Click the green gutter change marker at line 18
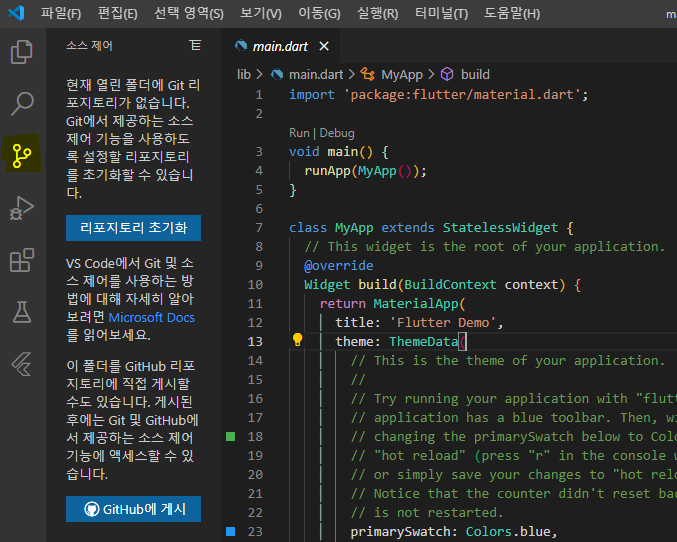The image size is (677, 542). (x=231, y=437)
